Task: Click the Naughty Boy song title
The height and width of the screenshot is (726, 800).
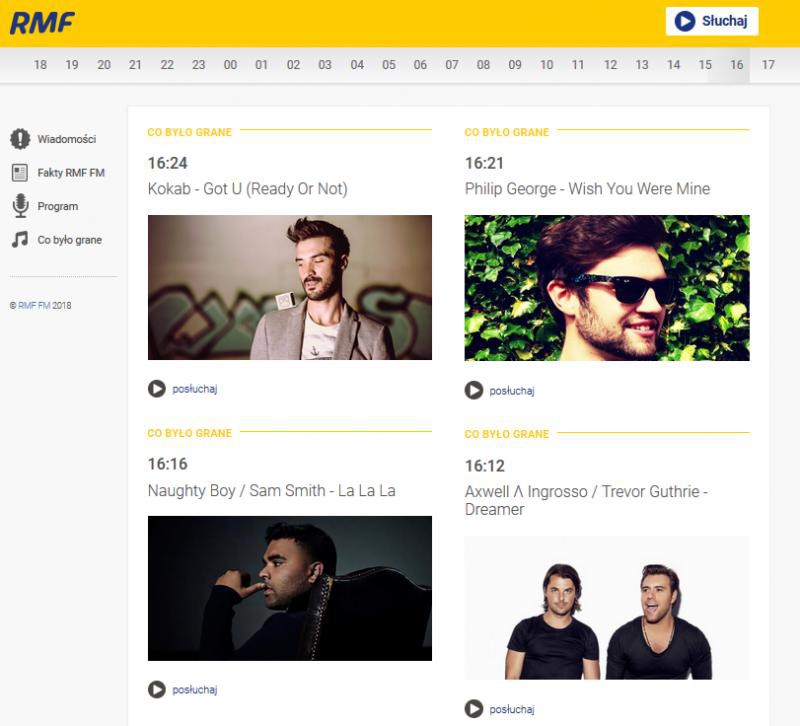Action: [272, 491]
